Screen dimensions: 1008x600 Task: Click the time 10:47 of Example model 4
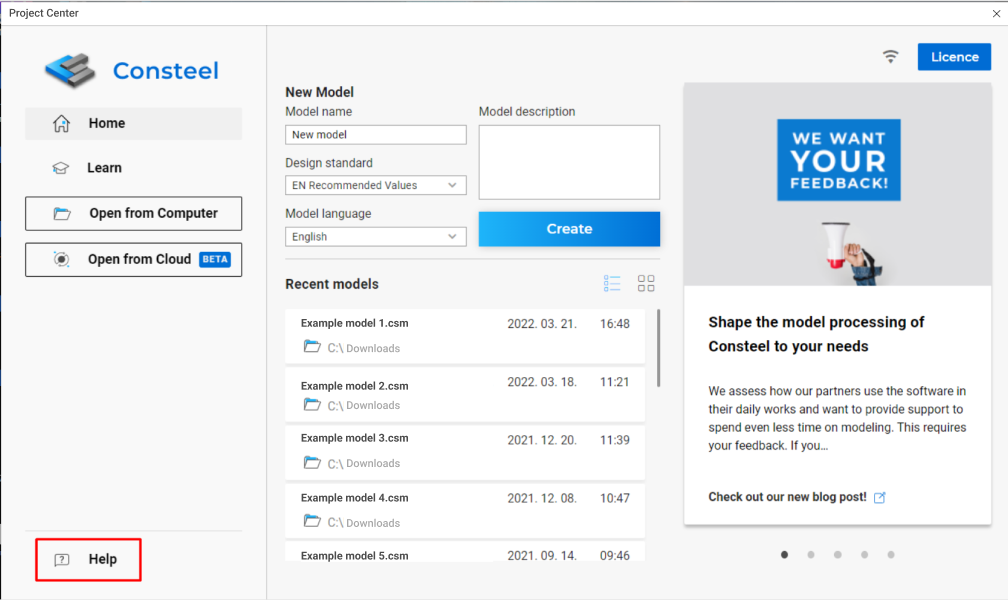pyautogui.click(x=615, y=498)
